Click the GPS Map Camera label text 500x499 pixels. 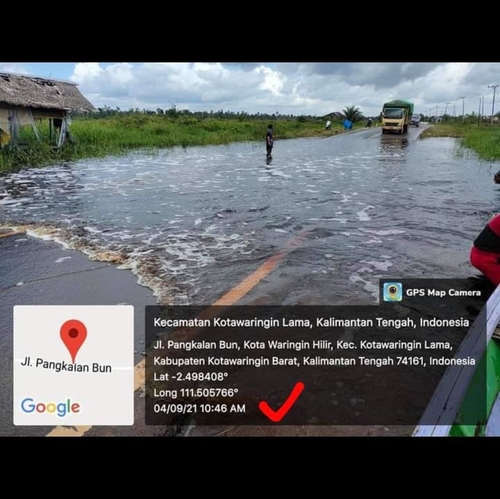tap(443, 293)
